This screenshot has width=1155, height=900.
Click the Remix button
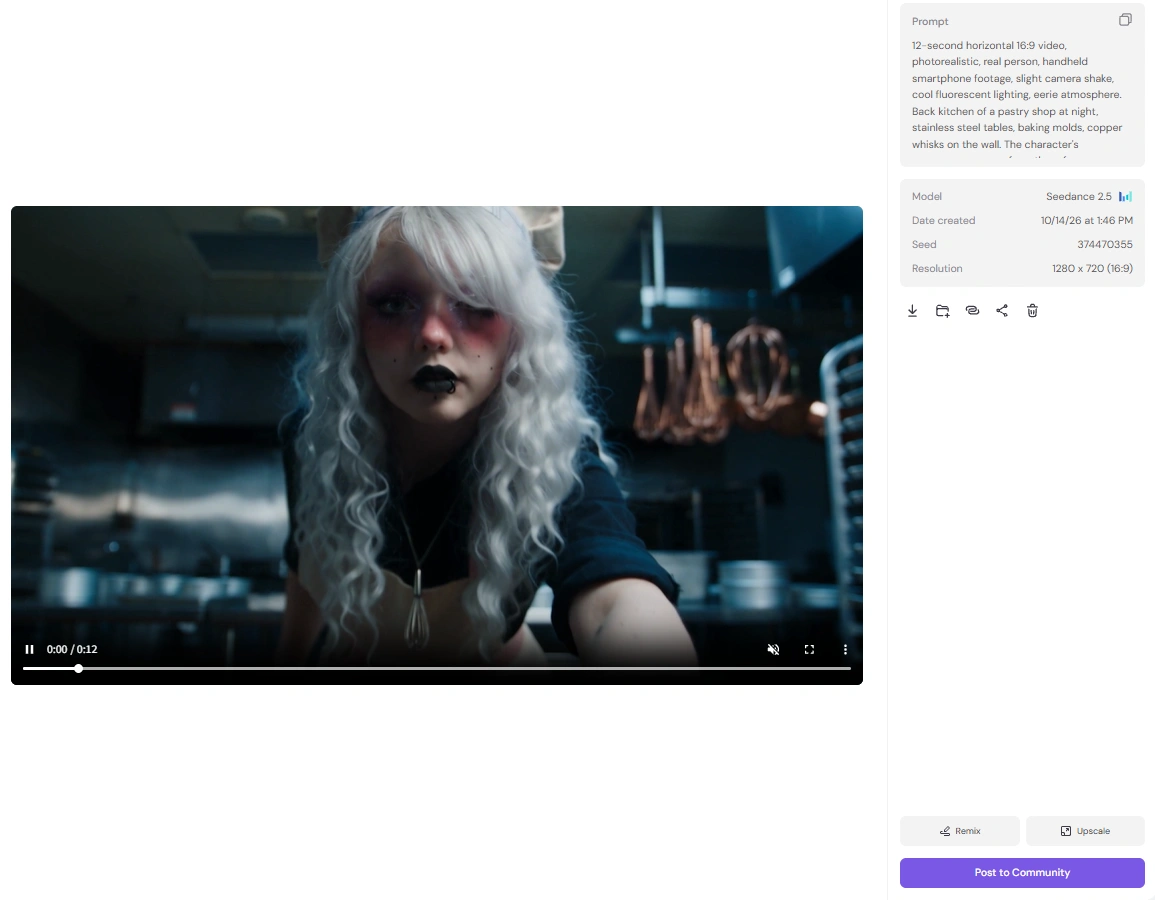coord(960,831)
